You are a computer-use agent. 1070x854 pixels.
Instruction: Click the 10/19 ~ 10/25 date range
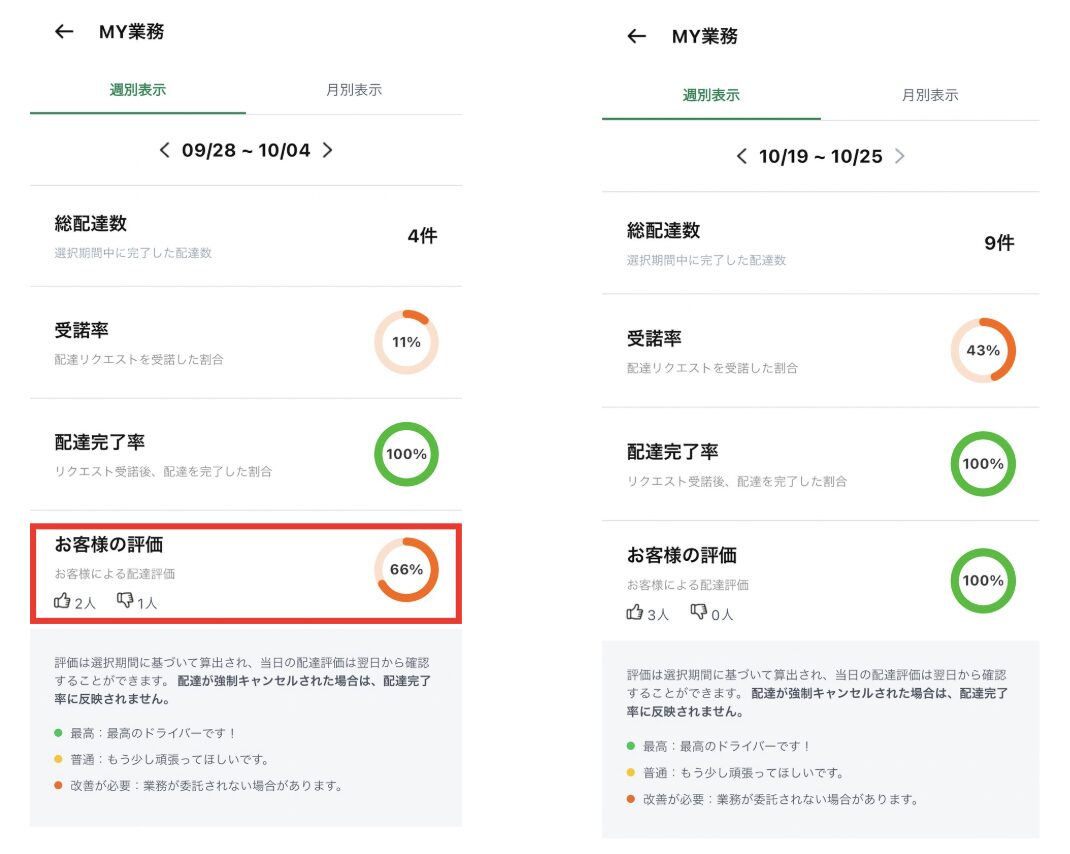pos(820,156)
